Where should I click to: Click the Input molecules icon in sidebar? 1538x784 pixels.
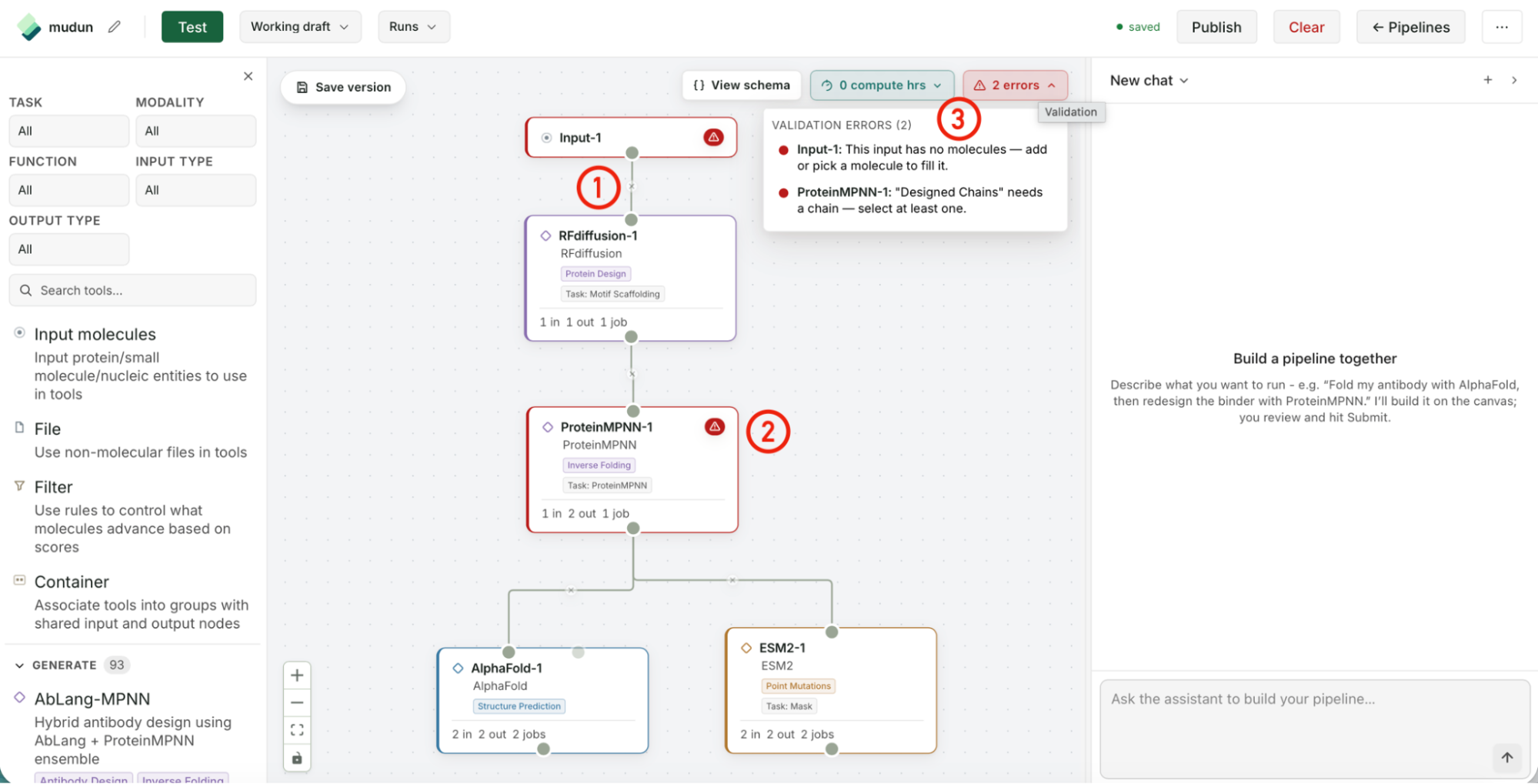click(19, 332)
